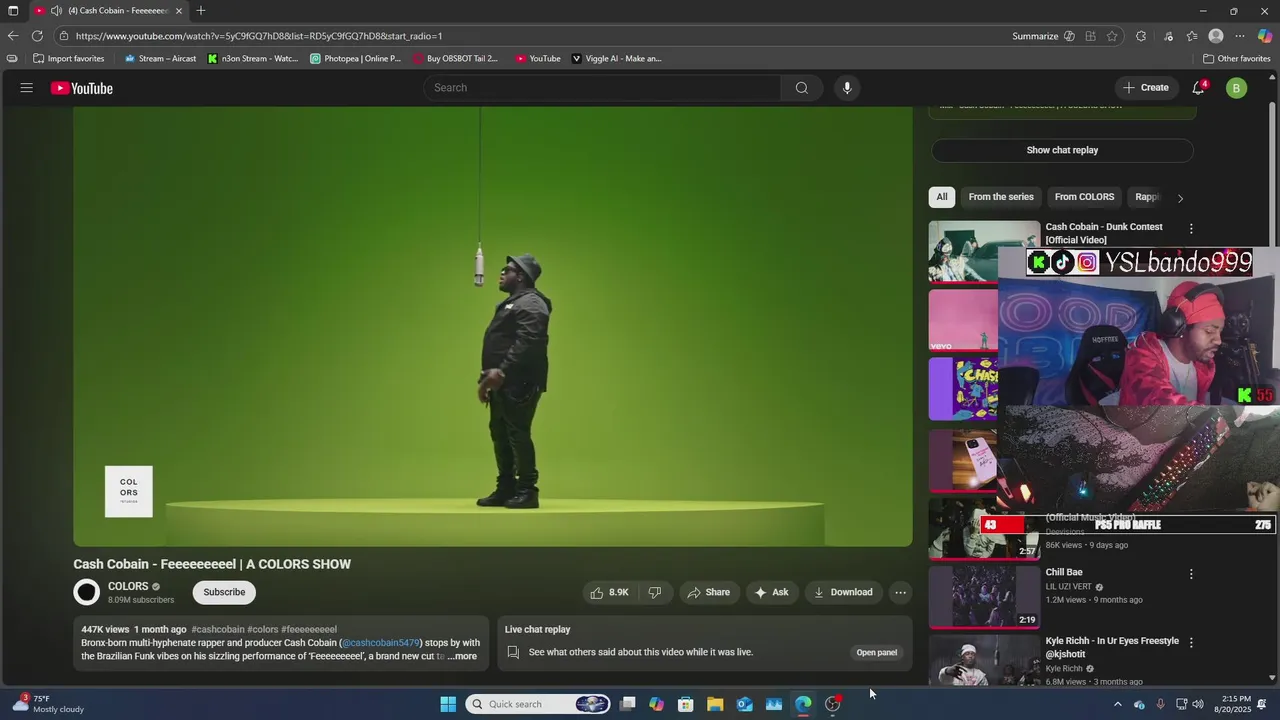Open the video's more actions ellipsis
The width and height of the screenshot is (1280, 720).
(900, 592)
